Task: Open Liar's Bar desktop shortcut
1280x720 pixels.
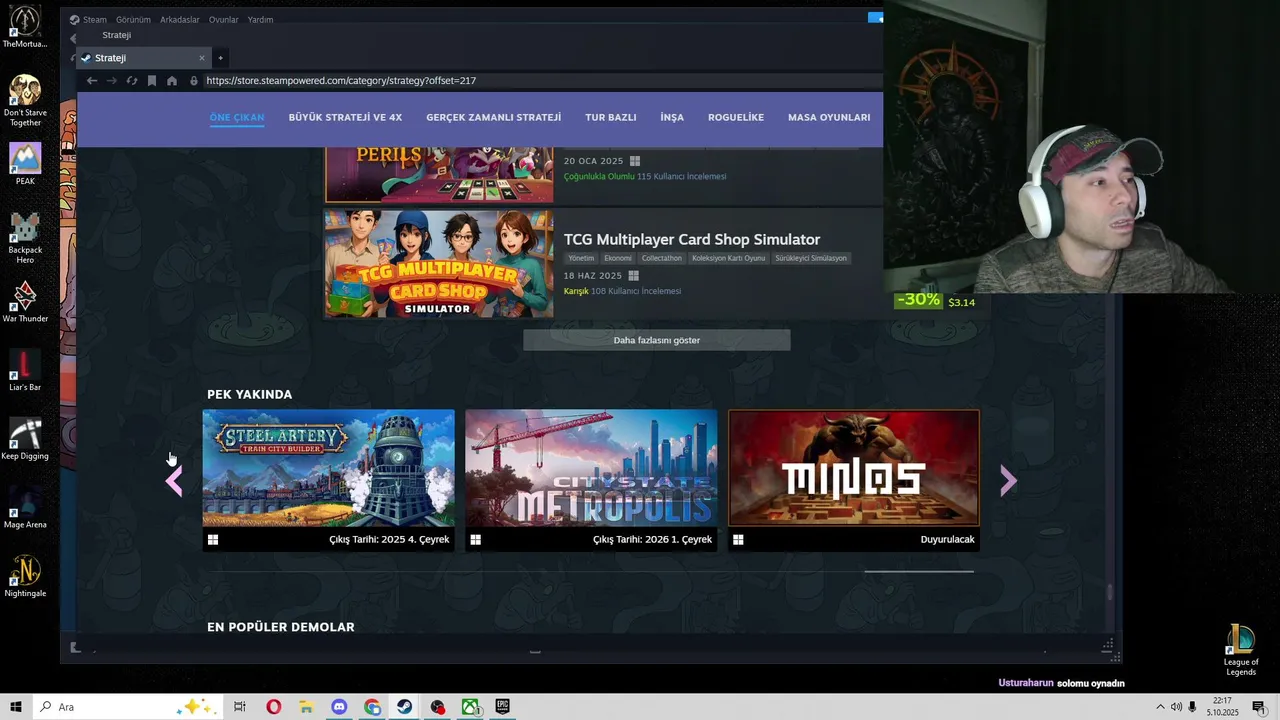Action: click(25, 370)
